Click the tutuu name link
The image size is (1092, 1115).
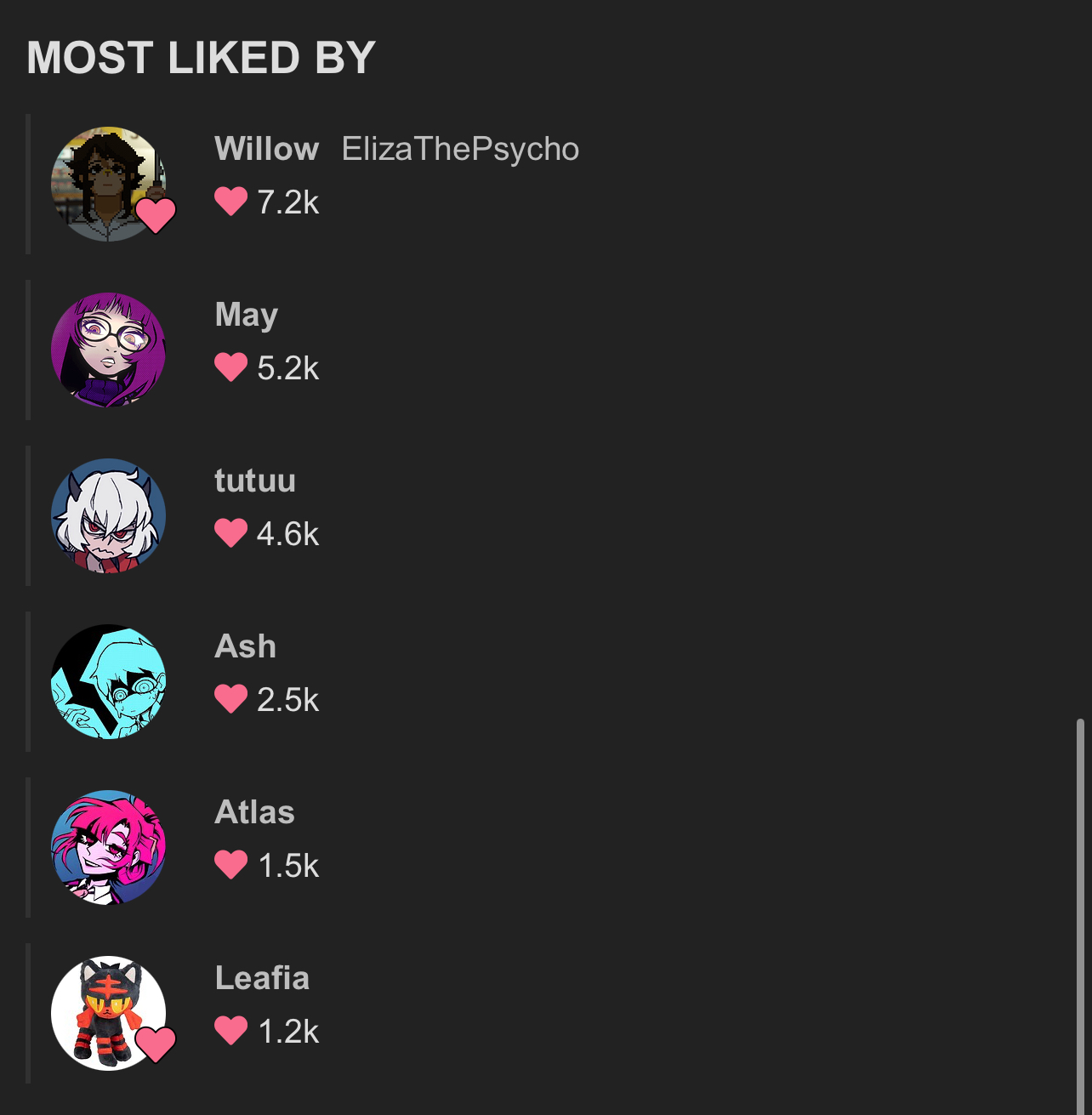pos(255,481)
